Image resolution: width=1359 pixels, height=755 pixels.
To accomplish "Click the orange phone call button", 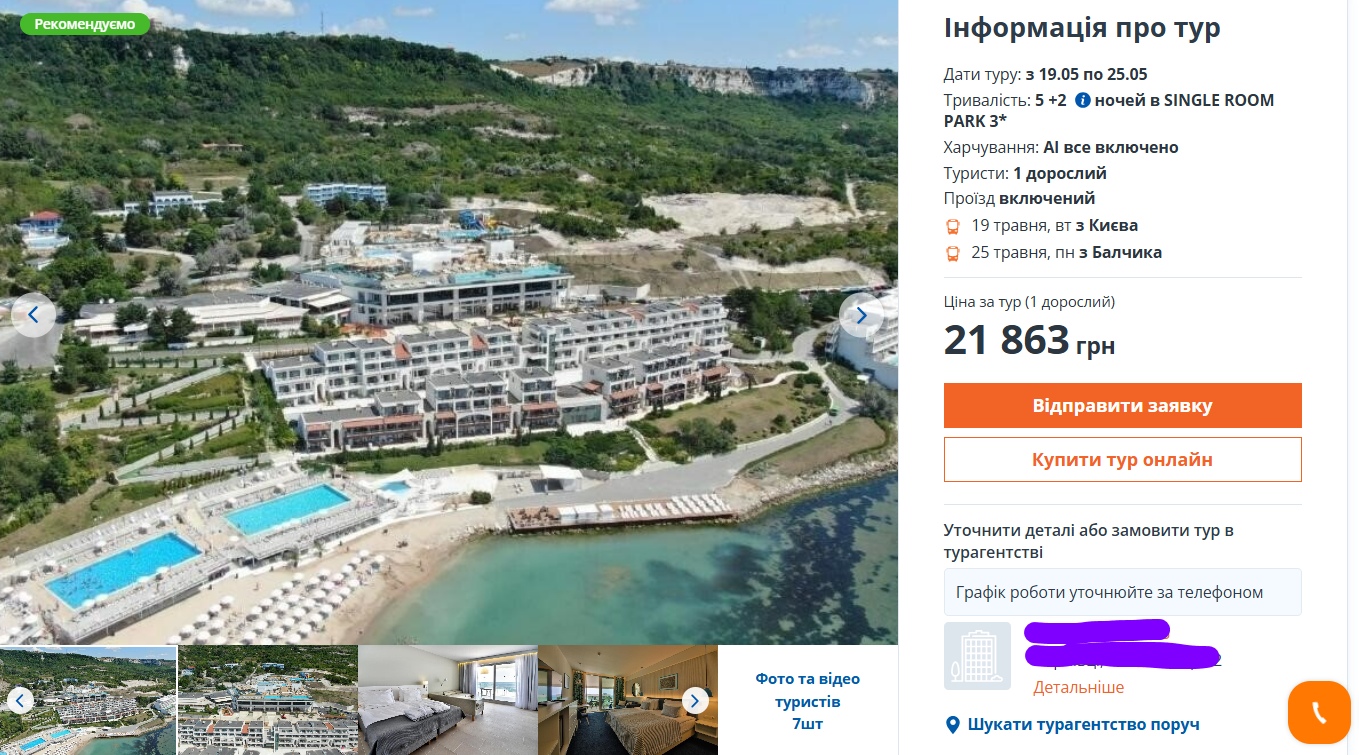I will coord(1318,712).
